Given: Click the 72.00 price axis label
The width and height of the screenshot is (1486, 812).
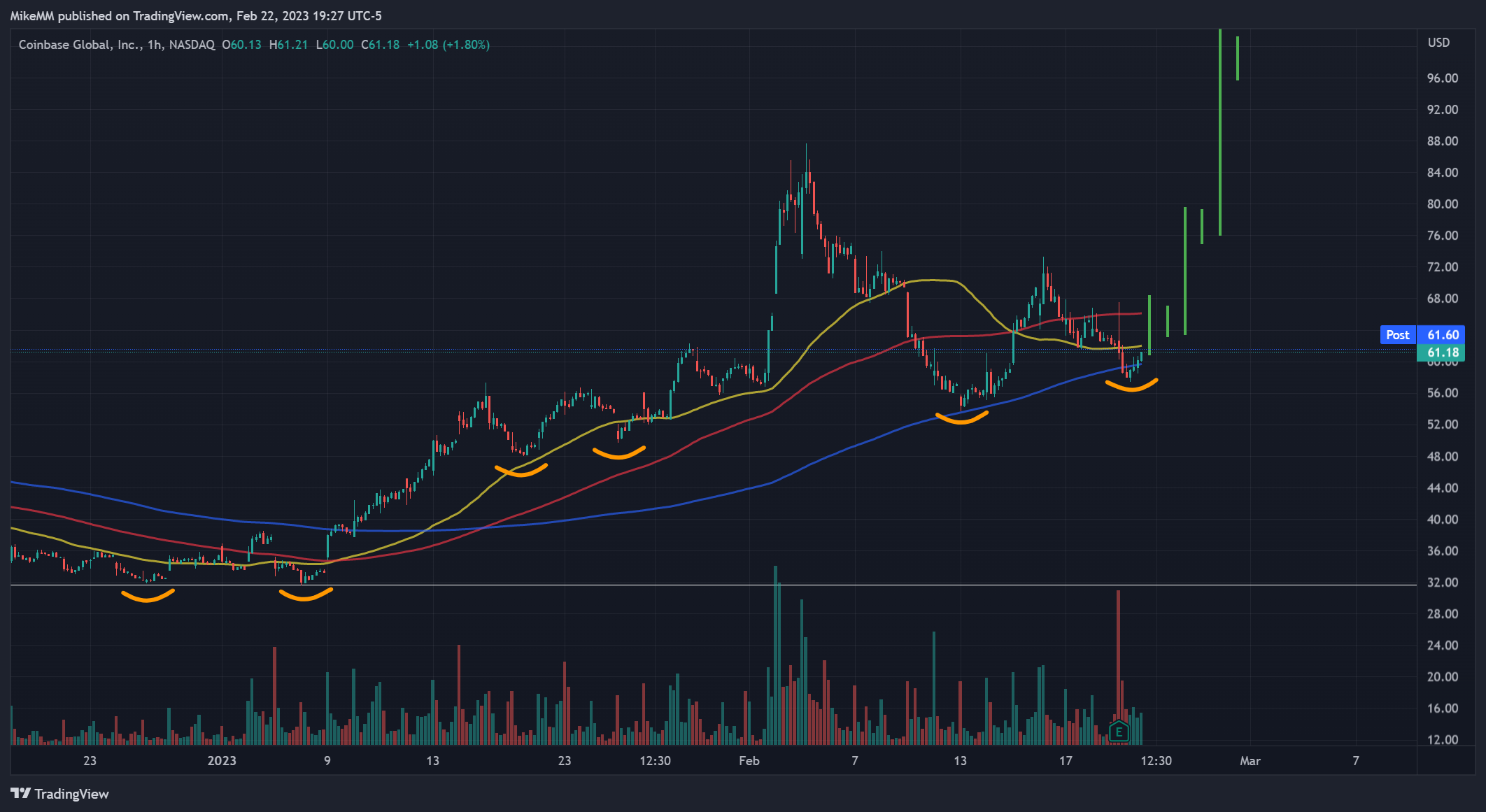Looking at the screenshot, I should 1443,267.
